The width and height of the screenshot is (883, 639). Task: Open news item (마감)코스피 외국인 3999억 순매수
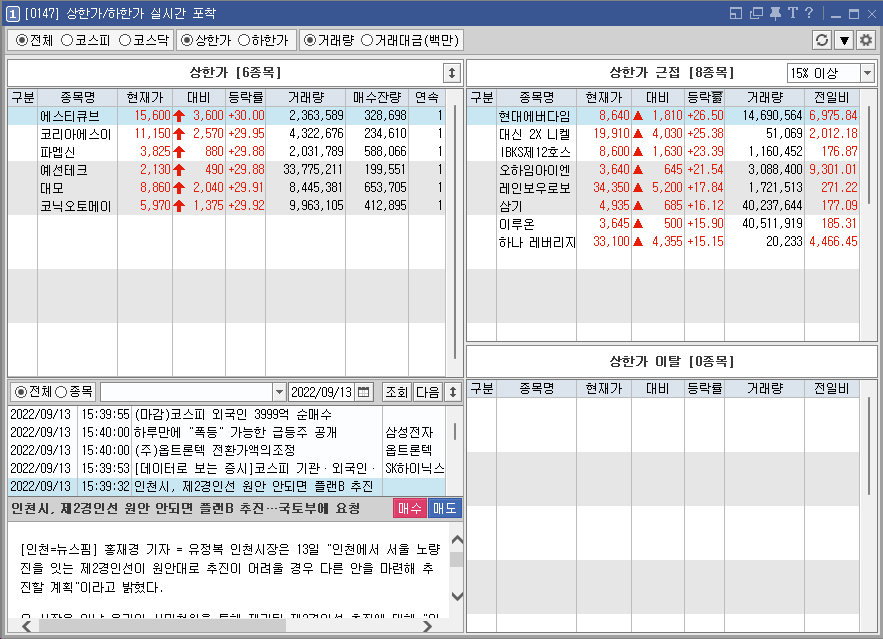click(227, 414)
